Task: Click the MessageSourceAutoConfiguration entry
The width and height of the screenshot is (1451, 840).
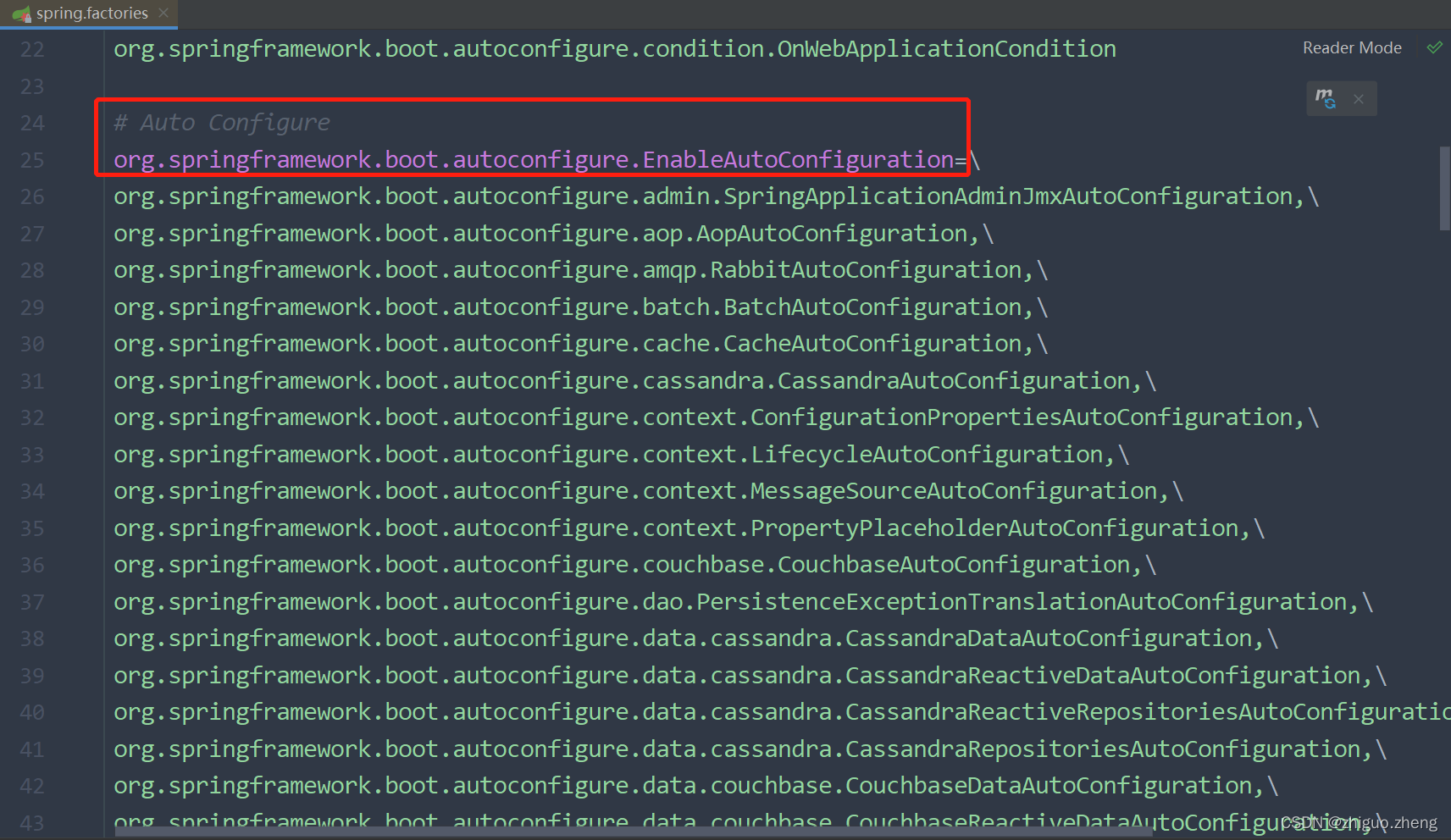Action: [649, 491]
